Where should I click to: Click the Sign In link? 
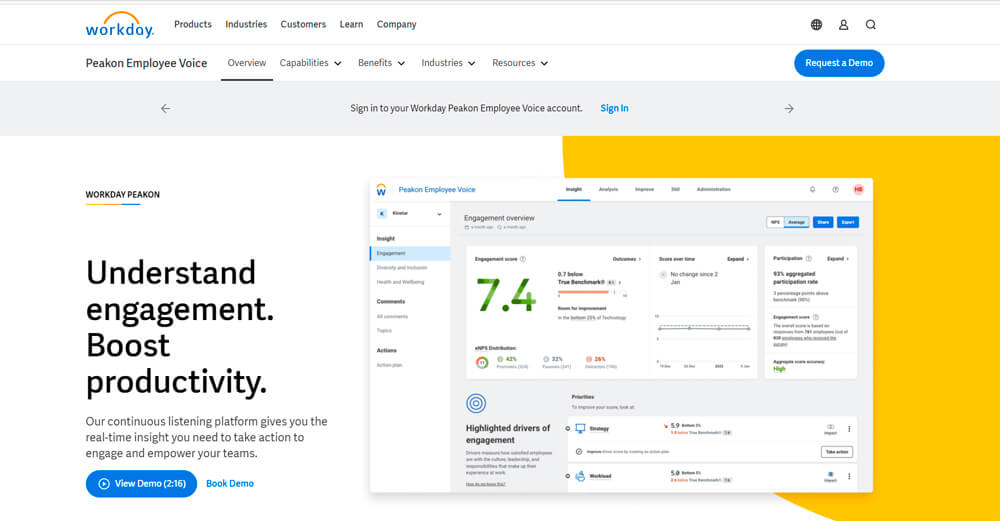614,108
